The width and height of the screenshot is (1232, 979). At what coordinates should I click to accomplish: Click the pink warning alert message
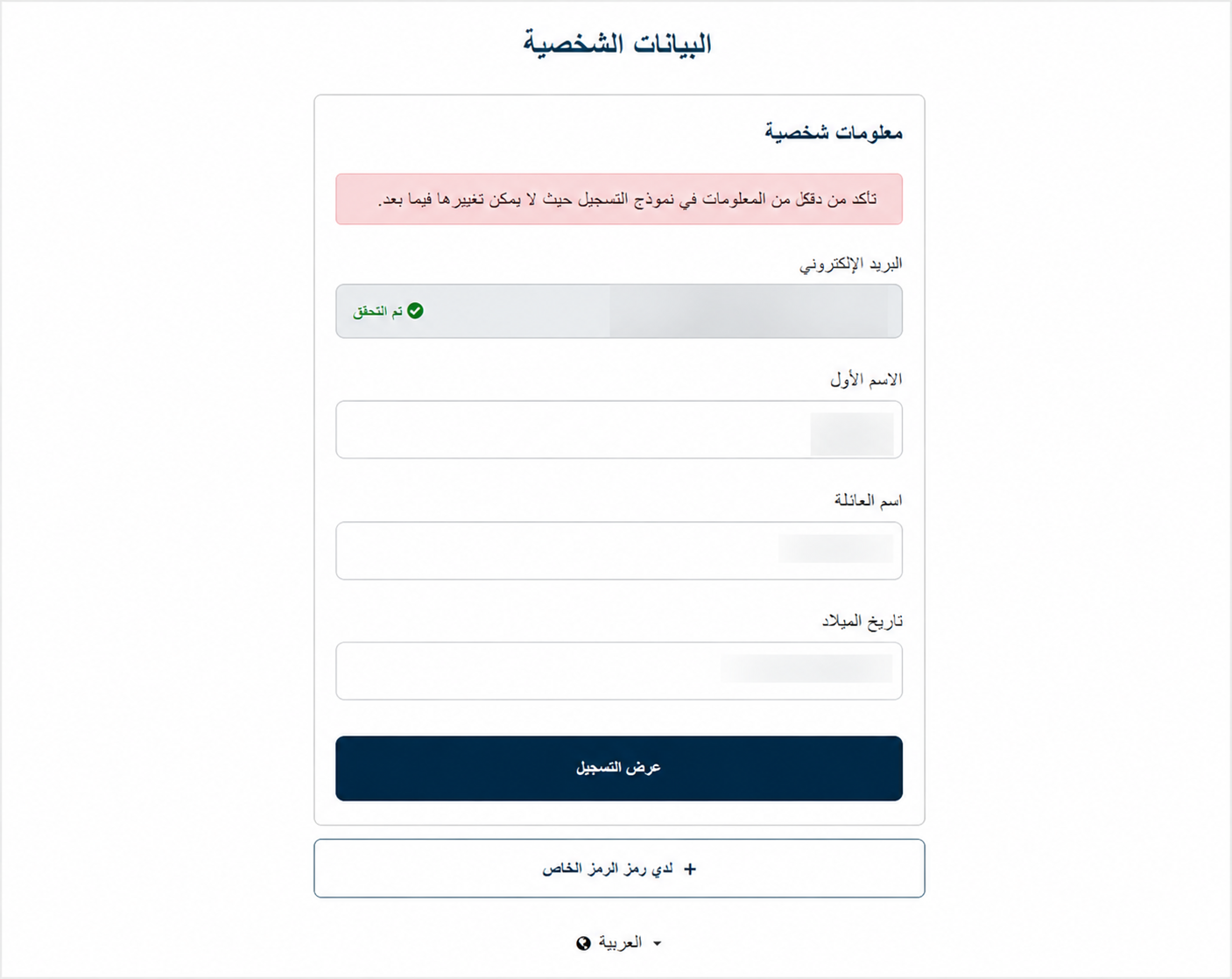coord(619,199)
